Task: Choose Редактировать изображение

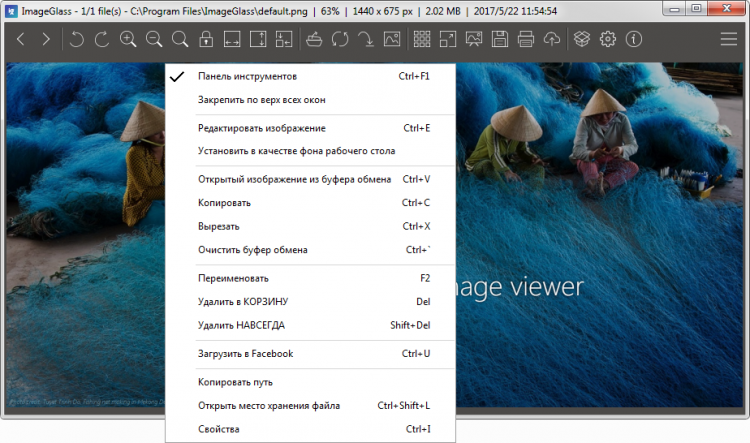Action: point(310,128)
